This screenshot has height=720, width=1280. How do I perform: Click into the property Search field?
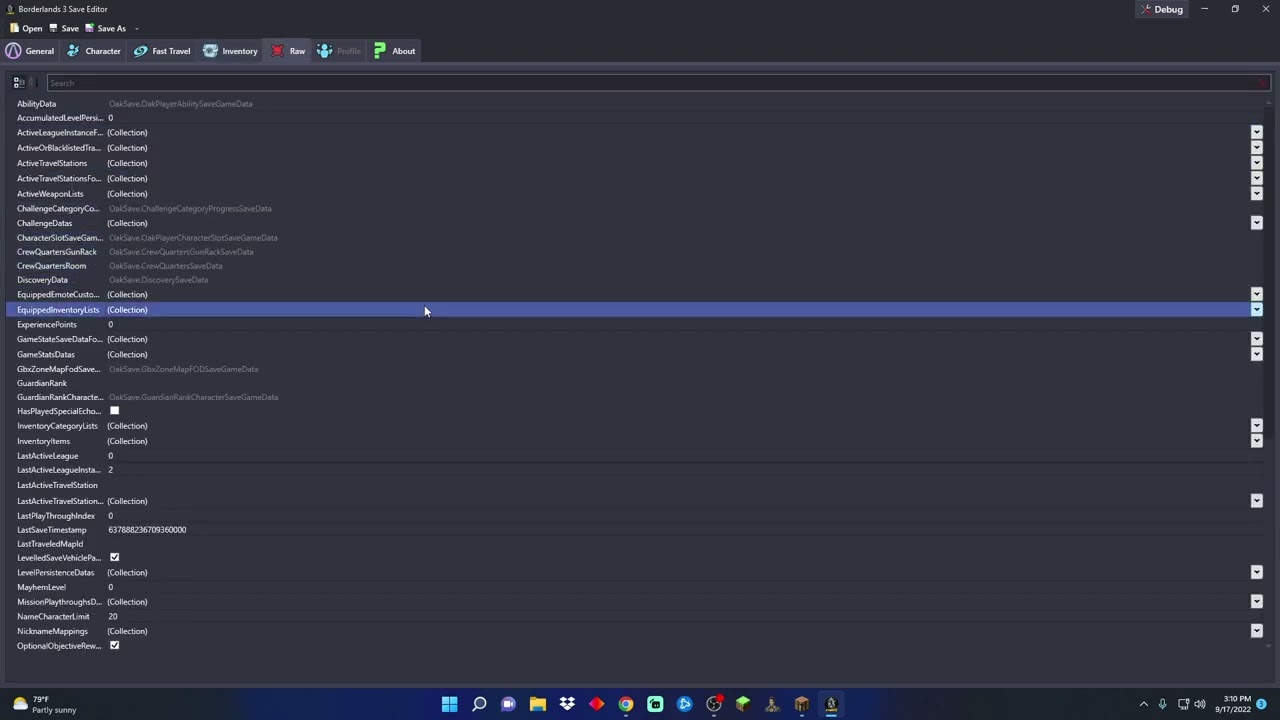[x=658, y=83]
